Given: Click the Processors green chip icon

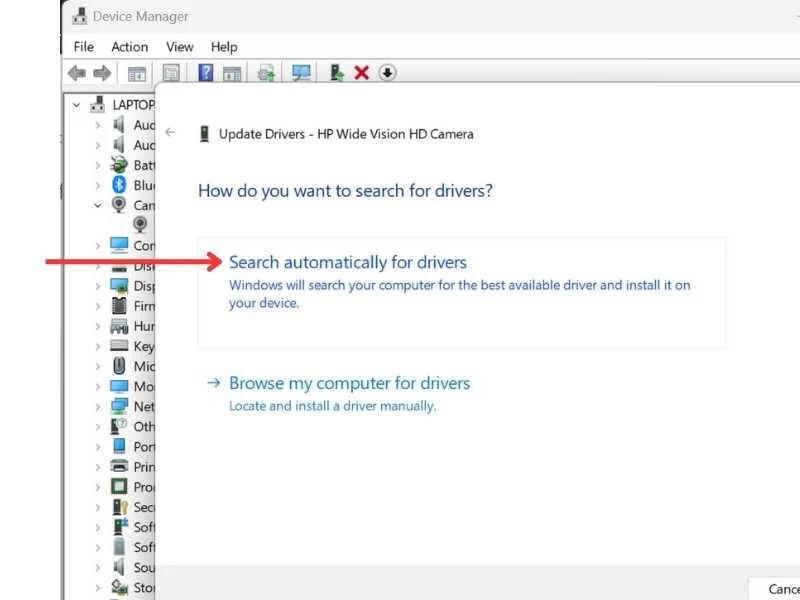Looking at the screenshot, I should point(119,487).
